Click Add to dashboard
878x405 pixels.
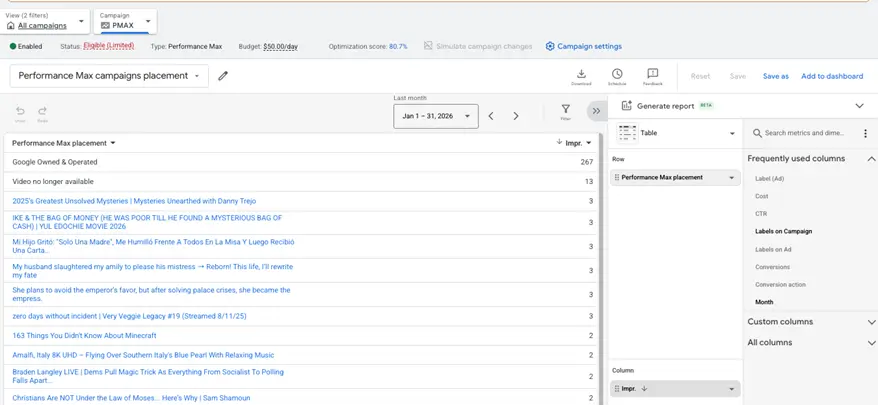pos(832,76)
